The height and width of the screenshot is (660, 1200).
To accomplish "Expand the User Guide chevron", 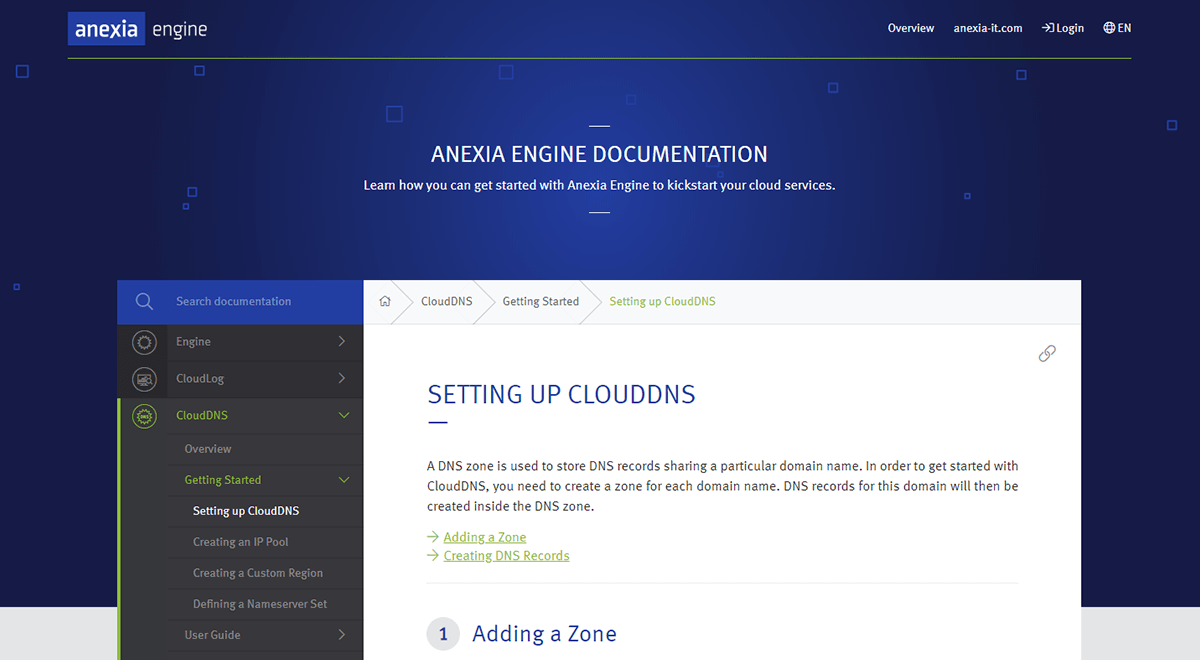I will (342, 635).
